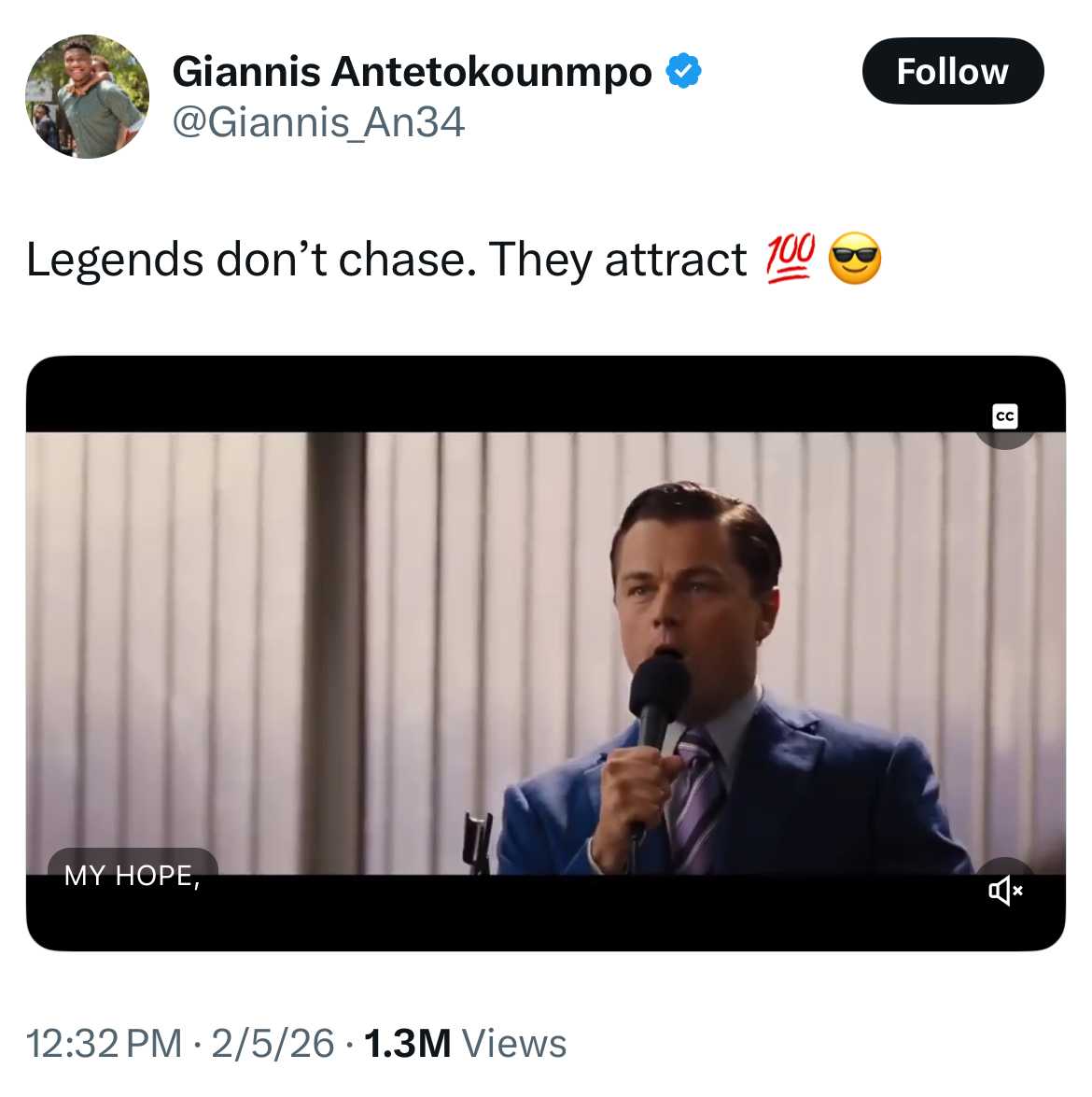
Task: Click the red 100 emoji
Action: [791, 260]
